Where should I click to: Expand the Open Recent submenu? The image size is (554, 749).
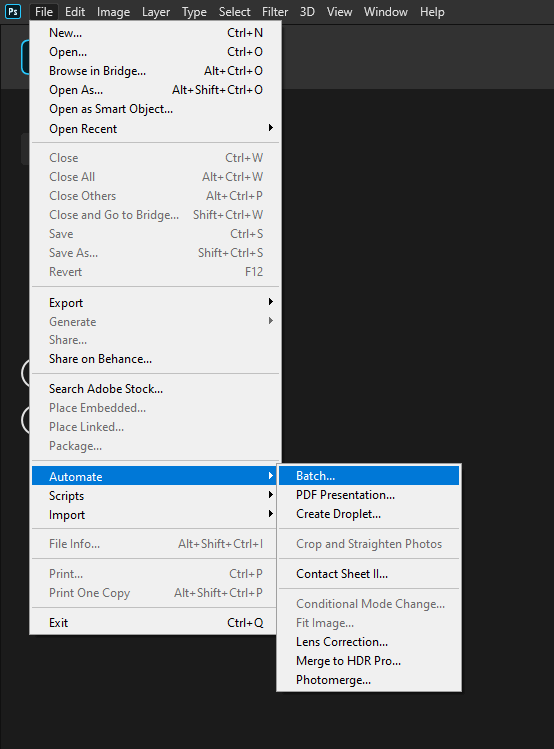pyautogui.click(x=155, y=128)
